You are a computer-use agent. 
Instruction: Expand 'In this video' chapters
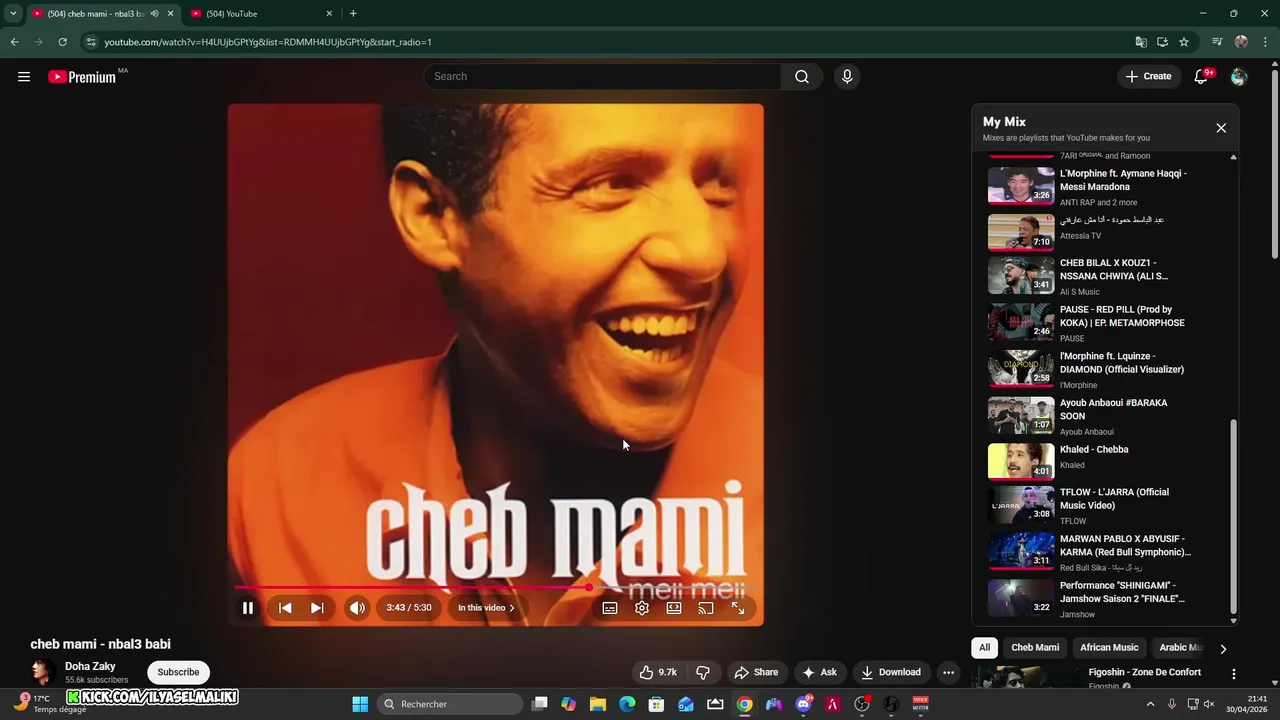pos(486,608)
